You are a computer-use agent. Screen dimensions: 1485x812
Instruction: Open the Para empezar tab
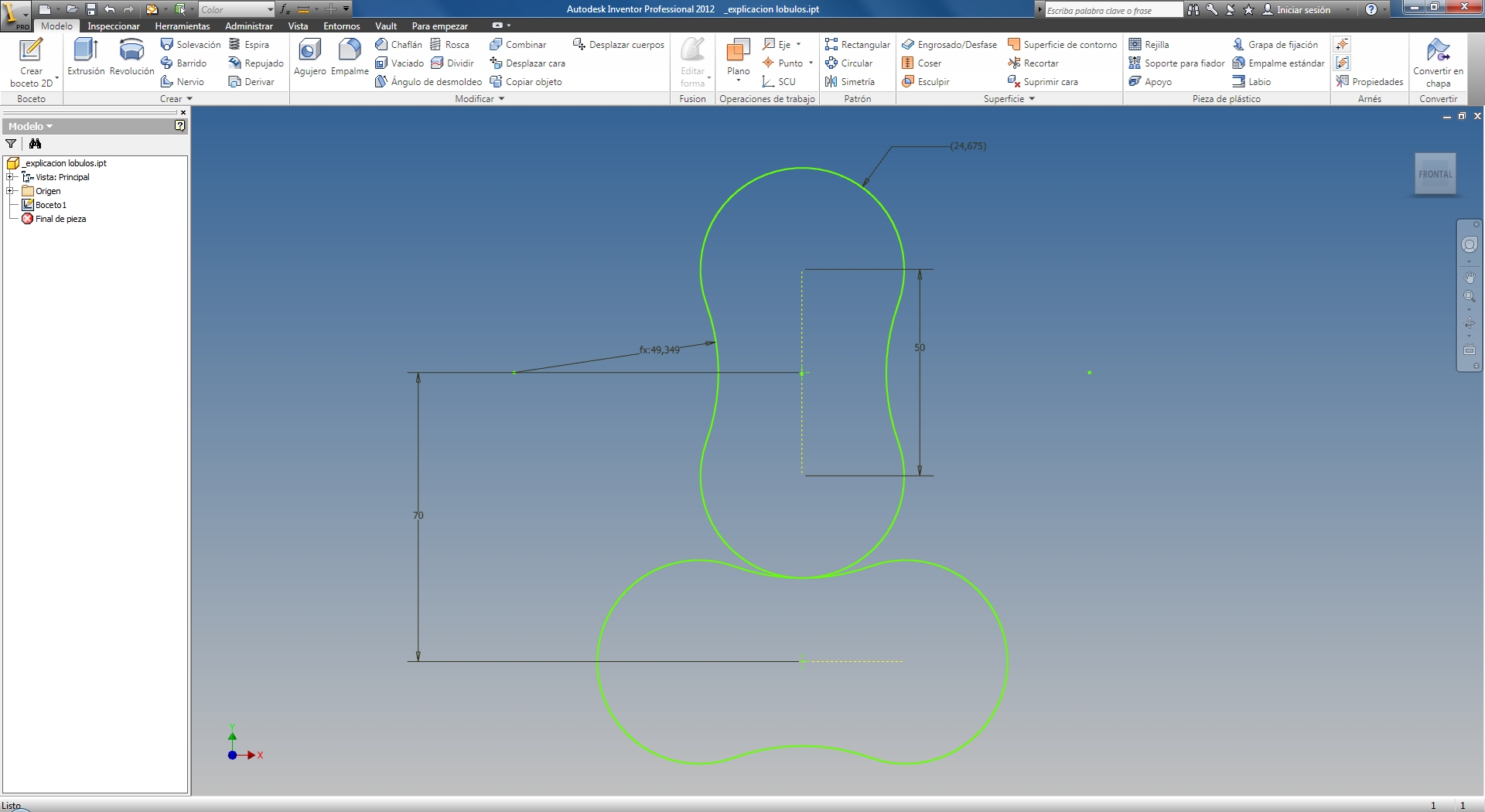point(440,26)
